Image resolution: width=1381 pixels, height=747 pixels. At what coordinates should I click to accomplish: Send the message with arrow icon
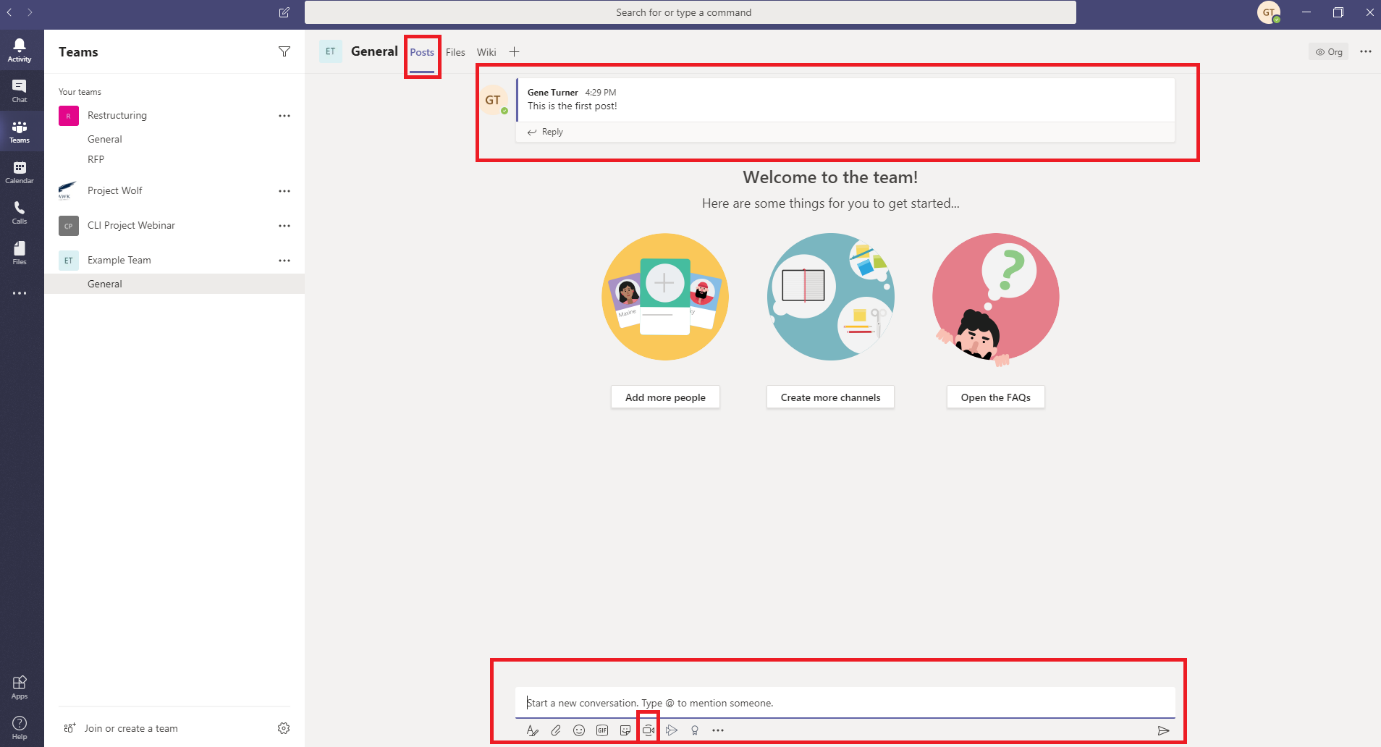(x=1163, y=730)
